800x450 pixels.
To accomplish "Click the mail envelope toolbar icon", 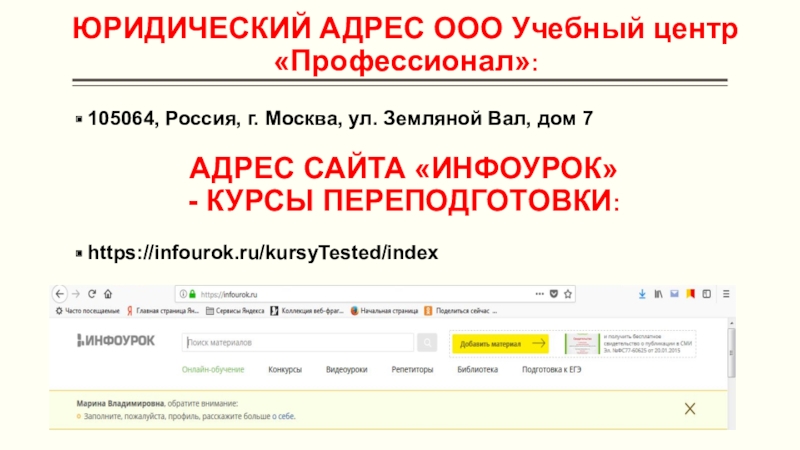I will pyautogui.click(x=674, y=294).
